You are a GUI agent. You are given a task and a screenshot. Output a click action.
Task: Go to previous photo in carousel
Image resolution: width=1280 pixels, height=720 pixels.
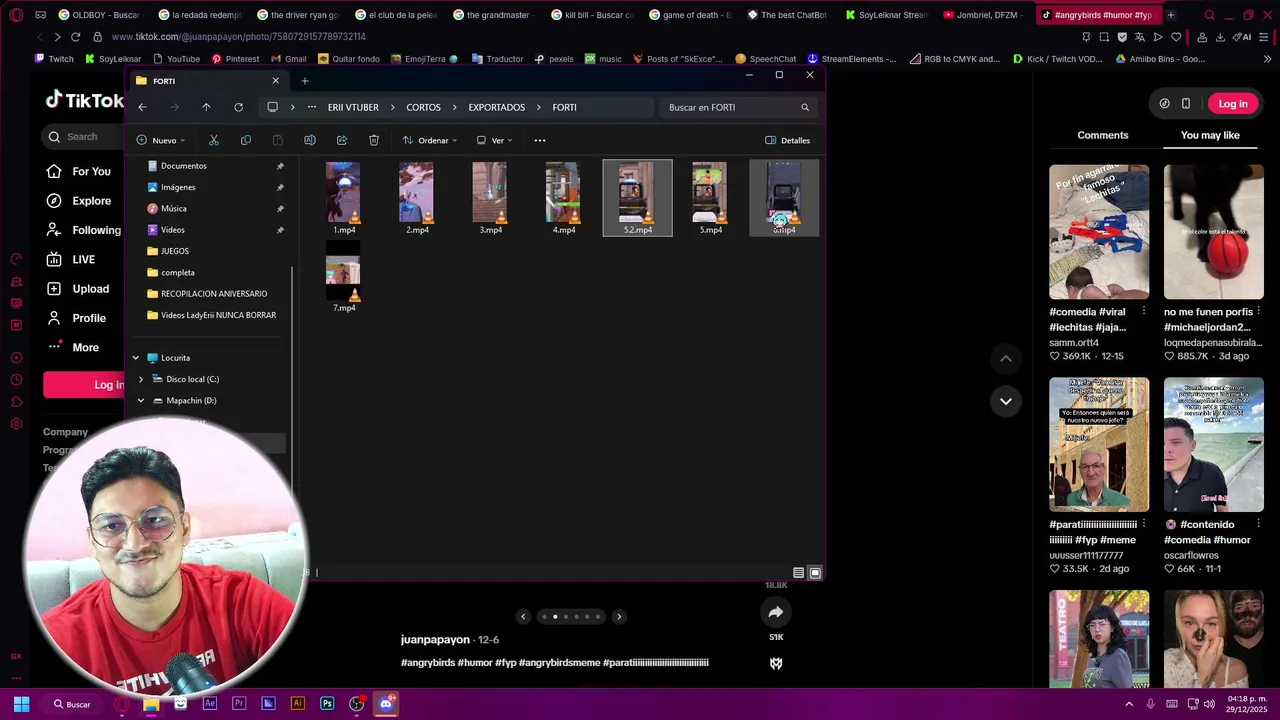click(523, 617)
